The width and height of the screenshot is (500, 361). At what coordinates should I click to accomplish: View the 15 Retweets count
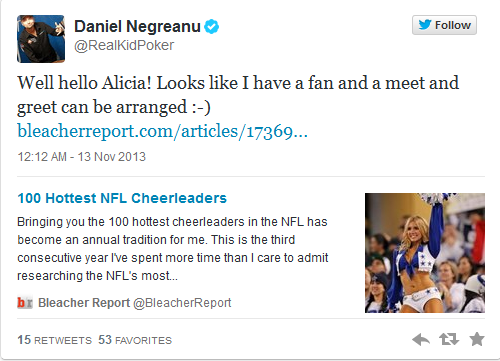[x=54, y=340]
